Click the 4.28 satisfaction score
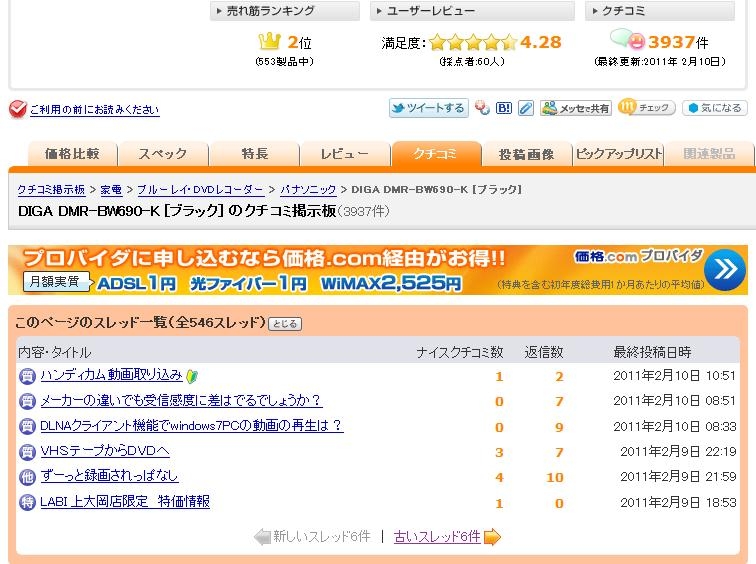 tap(540, 42)
